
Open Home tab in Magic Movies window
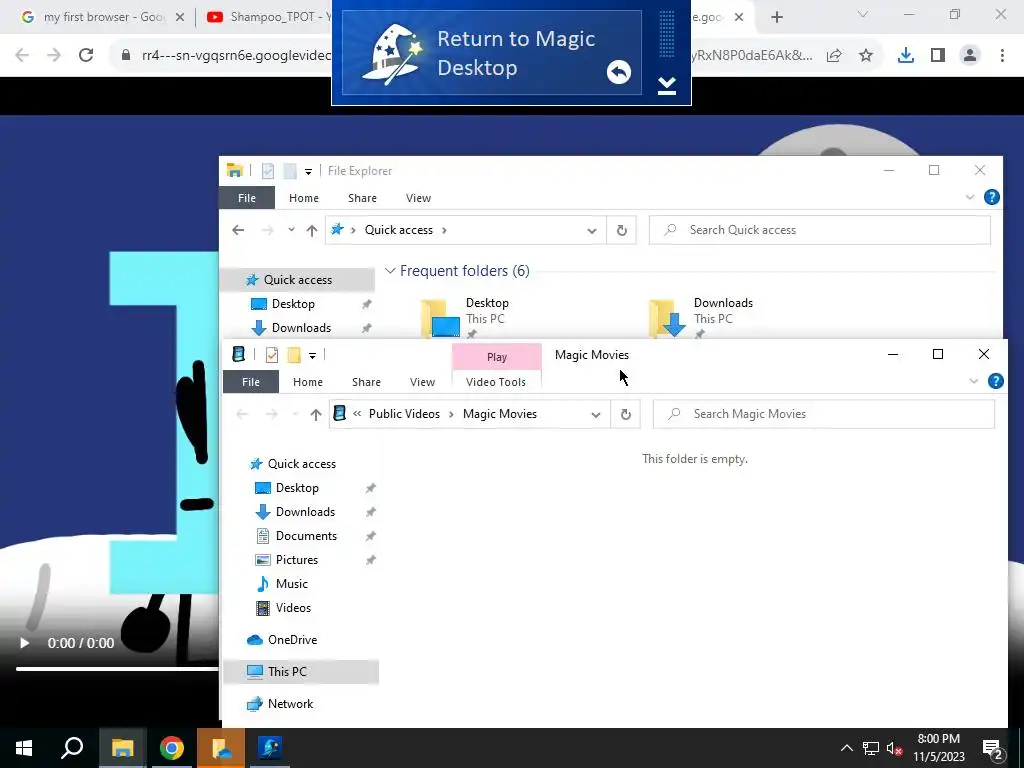pos(308,382)
